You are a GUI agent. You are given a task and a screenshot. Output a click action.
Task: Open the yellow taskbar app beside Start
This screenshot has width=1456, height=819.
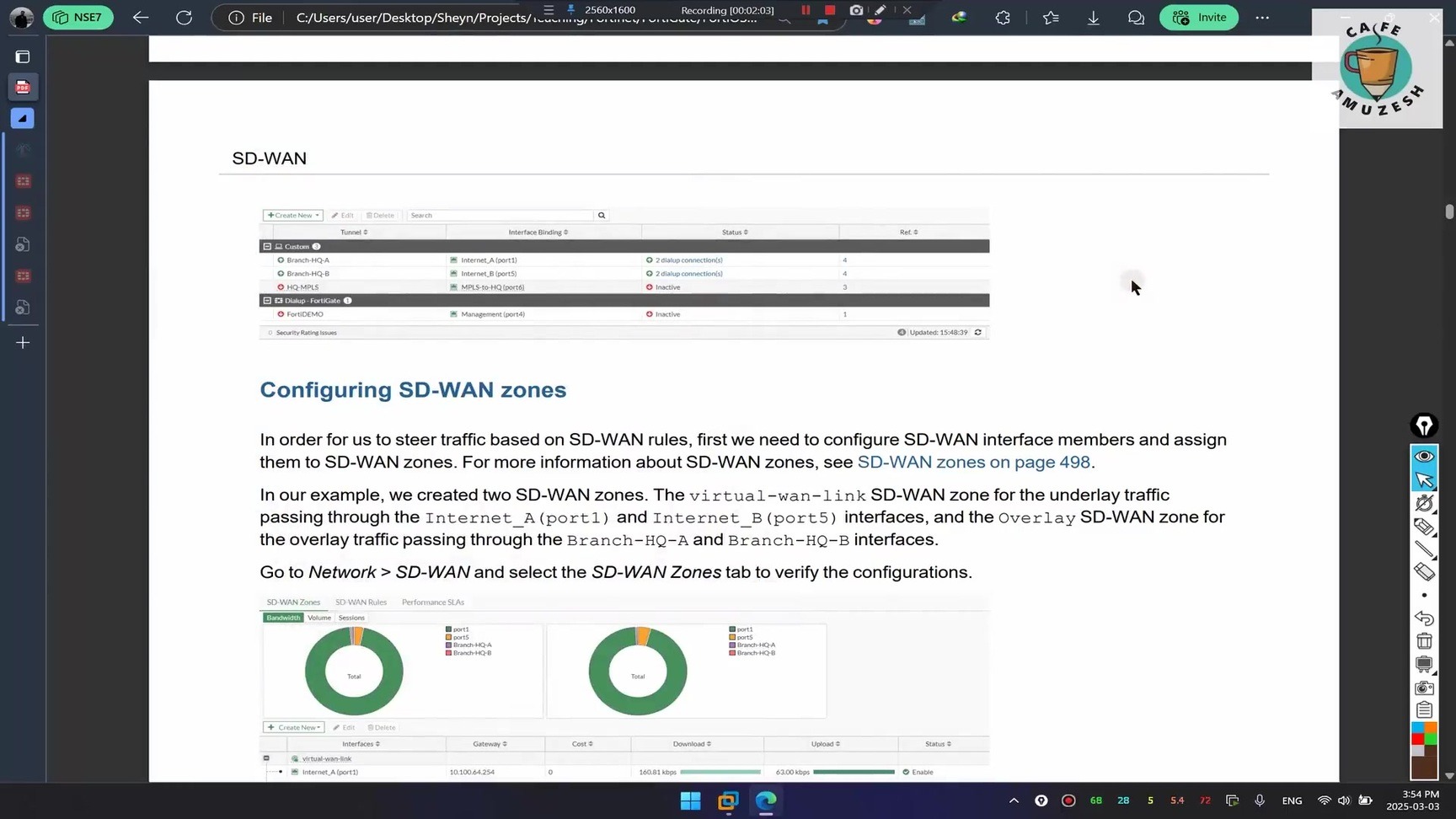coord(728,800)
